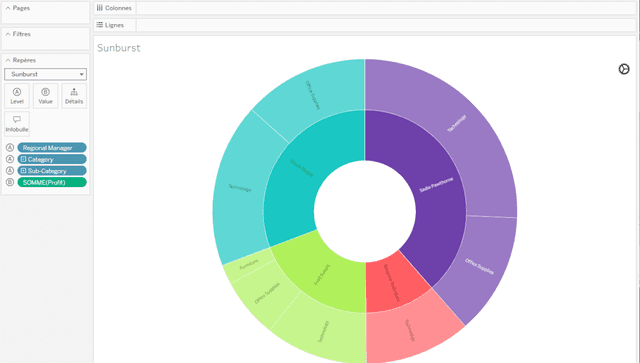Select the dark teal inner ring segment
The width and height of the screenshot is (640, 363).
pos(301,168)
